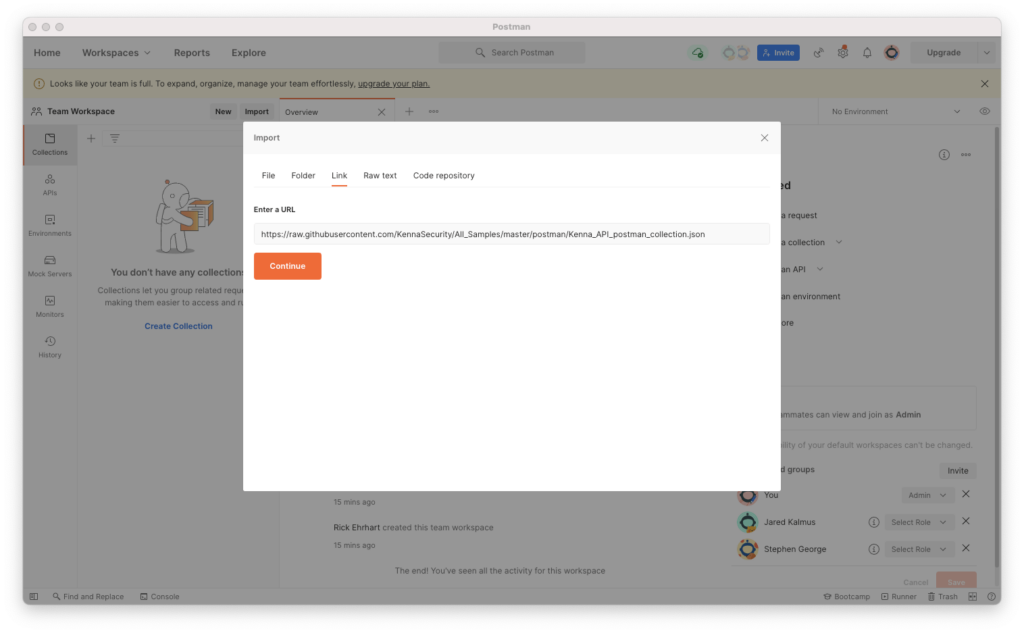Open the Monitors sidebar panel
The height and width of the screenshot is (633, 1024).
(x=49, y=305)
